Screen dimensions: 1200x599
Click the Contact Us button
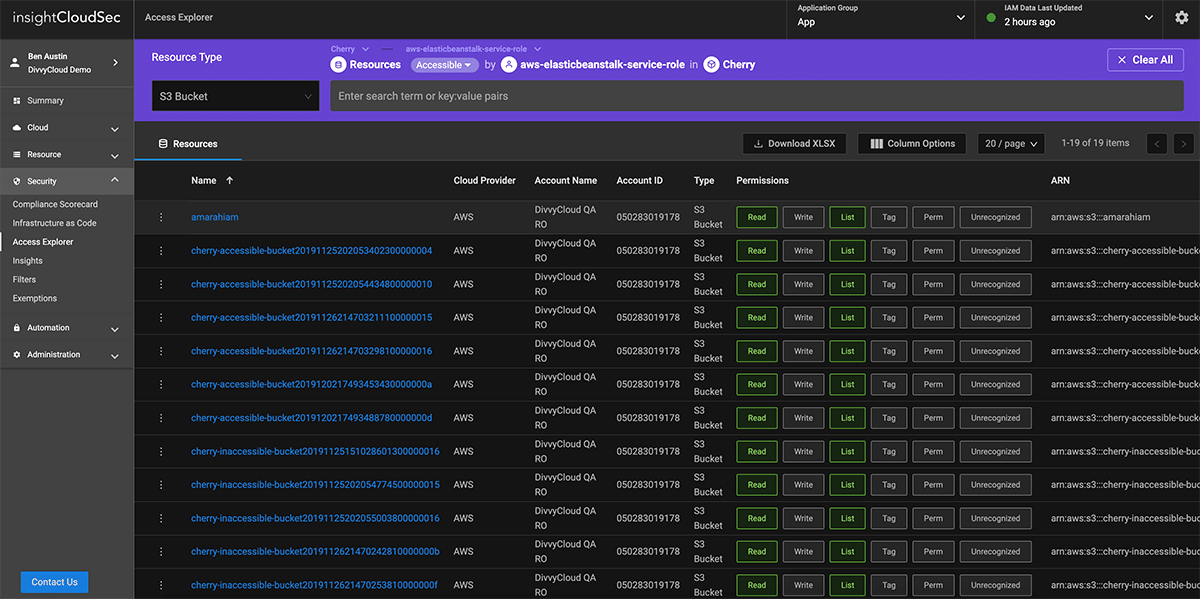[x=54, y=582]
